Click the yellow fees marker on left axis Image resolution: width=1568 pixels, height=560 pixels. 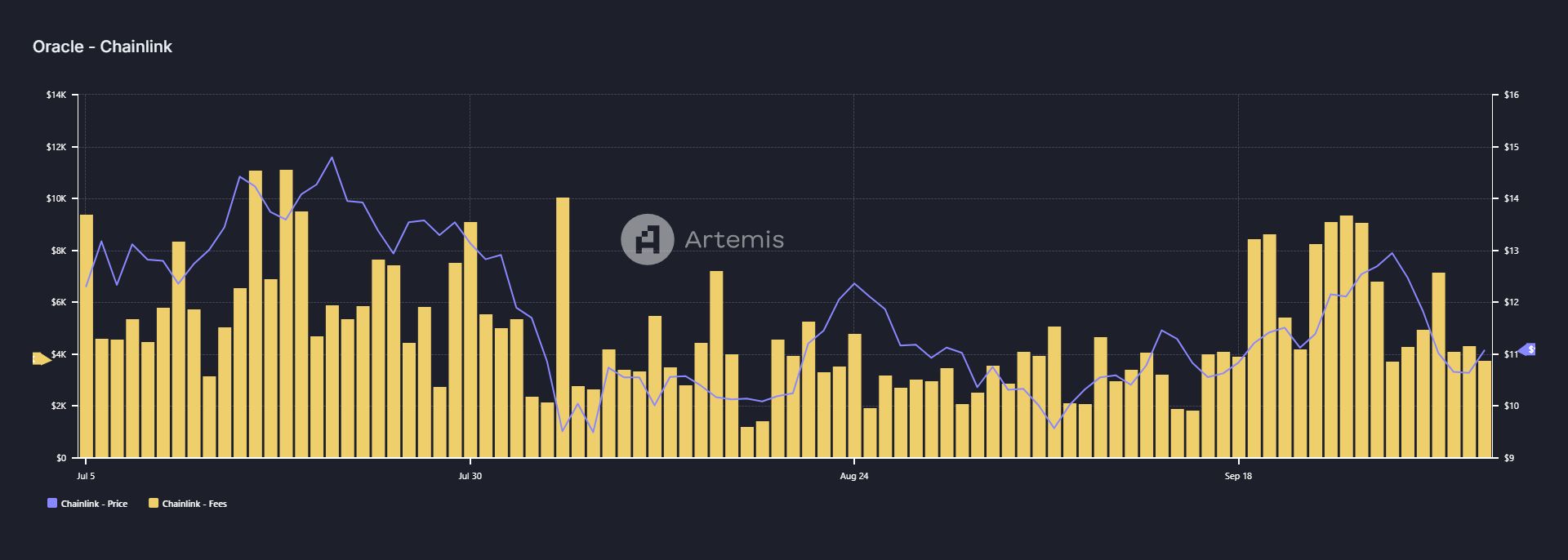[x=42, y=358]
